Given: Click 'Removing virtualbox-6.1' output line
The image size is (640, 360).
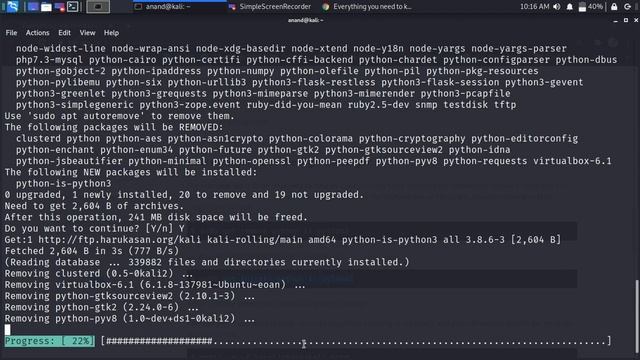Looking at the screenshot, I should pyautogui.click(x=155, y=284).
